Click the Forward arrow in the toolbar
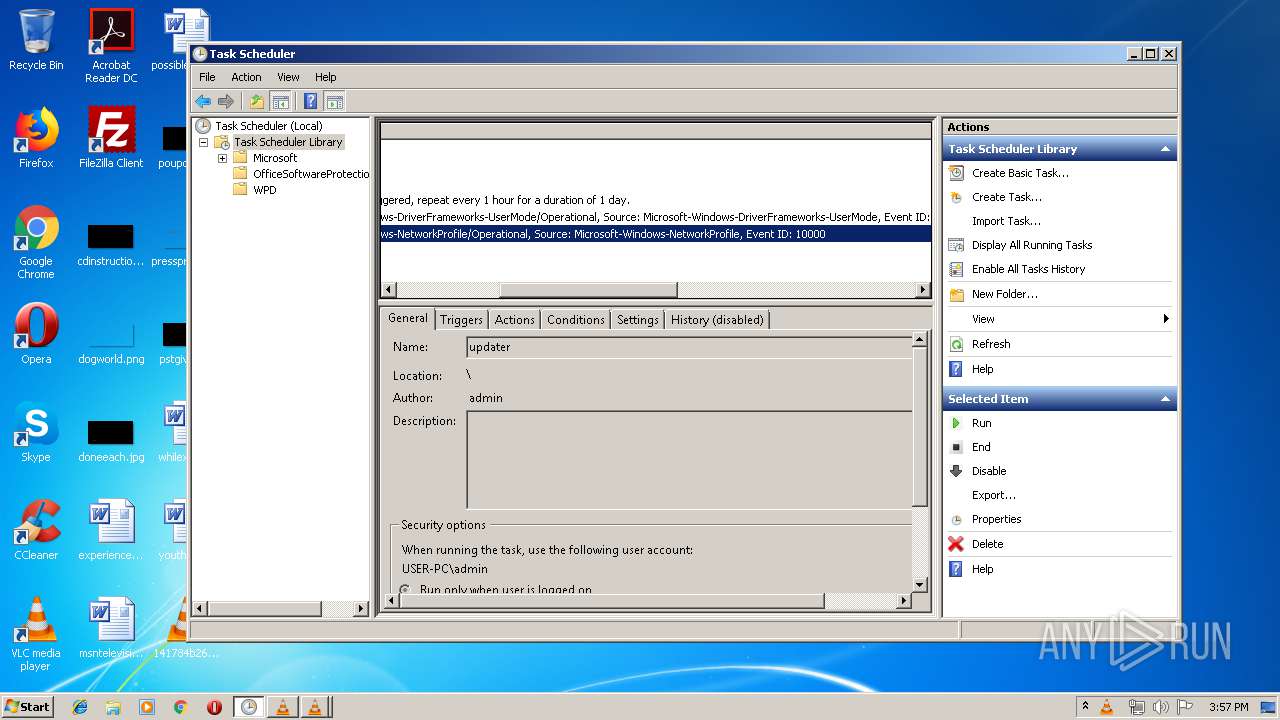The image size is (1280, 720). click(226, 101)
